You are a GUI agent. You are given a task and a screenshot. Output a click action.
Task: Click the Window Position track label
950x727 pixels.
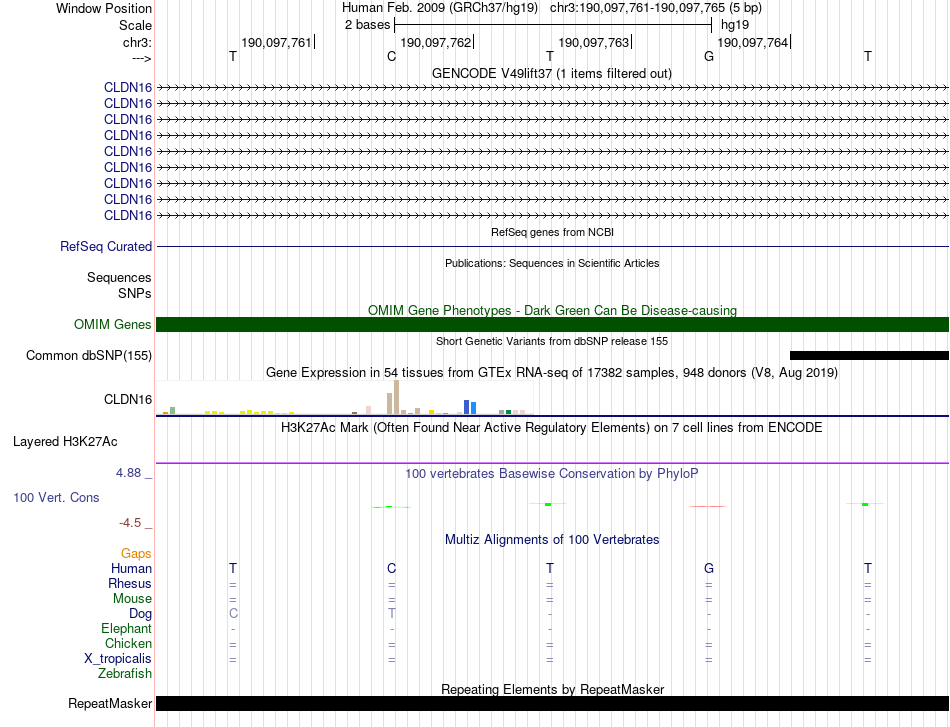pyautogui.click(x=104, y=8)
